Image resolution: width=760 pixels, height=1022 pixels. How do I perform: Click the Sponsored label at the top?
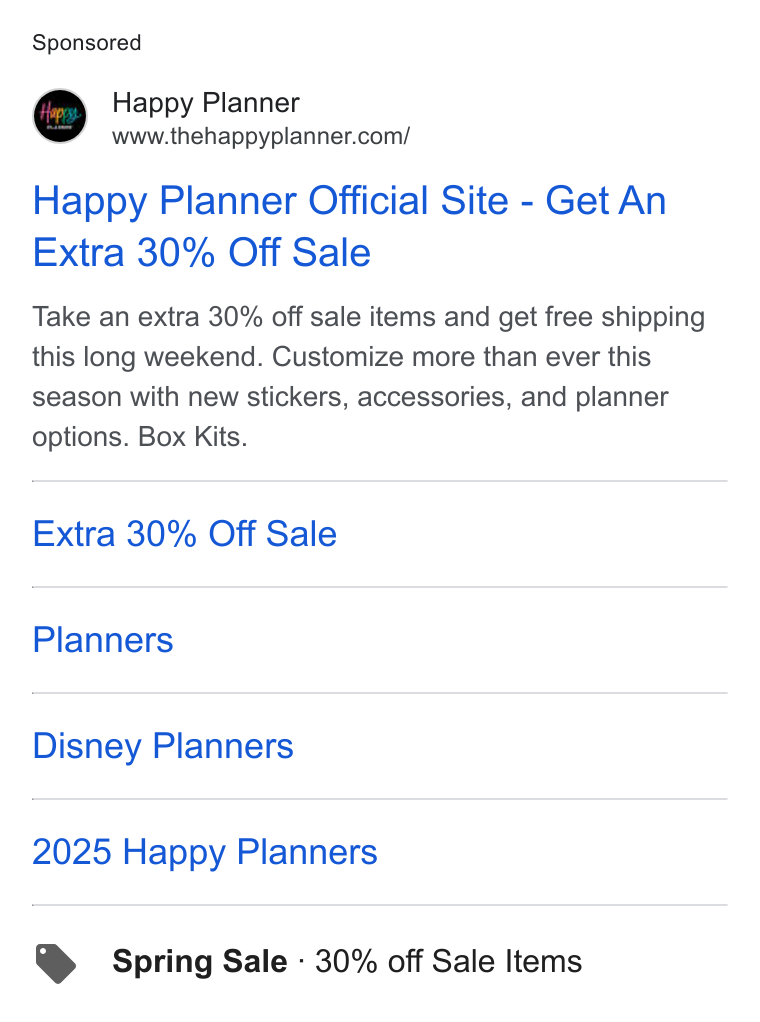tap(87, 43)
